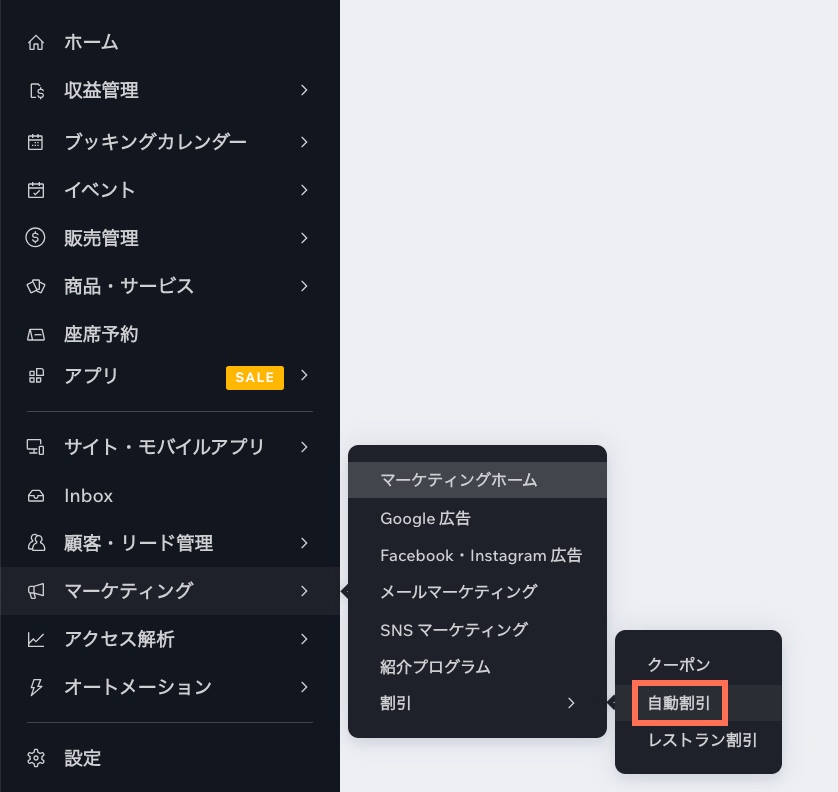Select 自動割引 in the discount submenu
Screen dimensions: 838x792
pos(679,703)
